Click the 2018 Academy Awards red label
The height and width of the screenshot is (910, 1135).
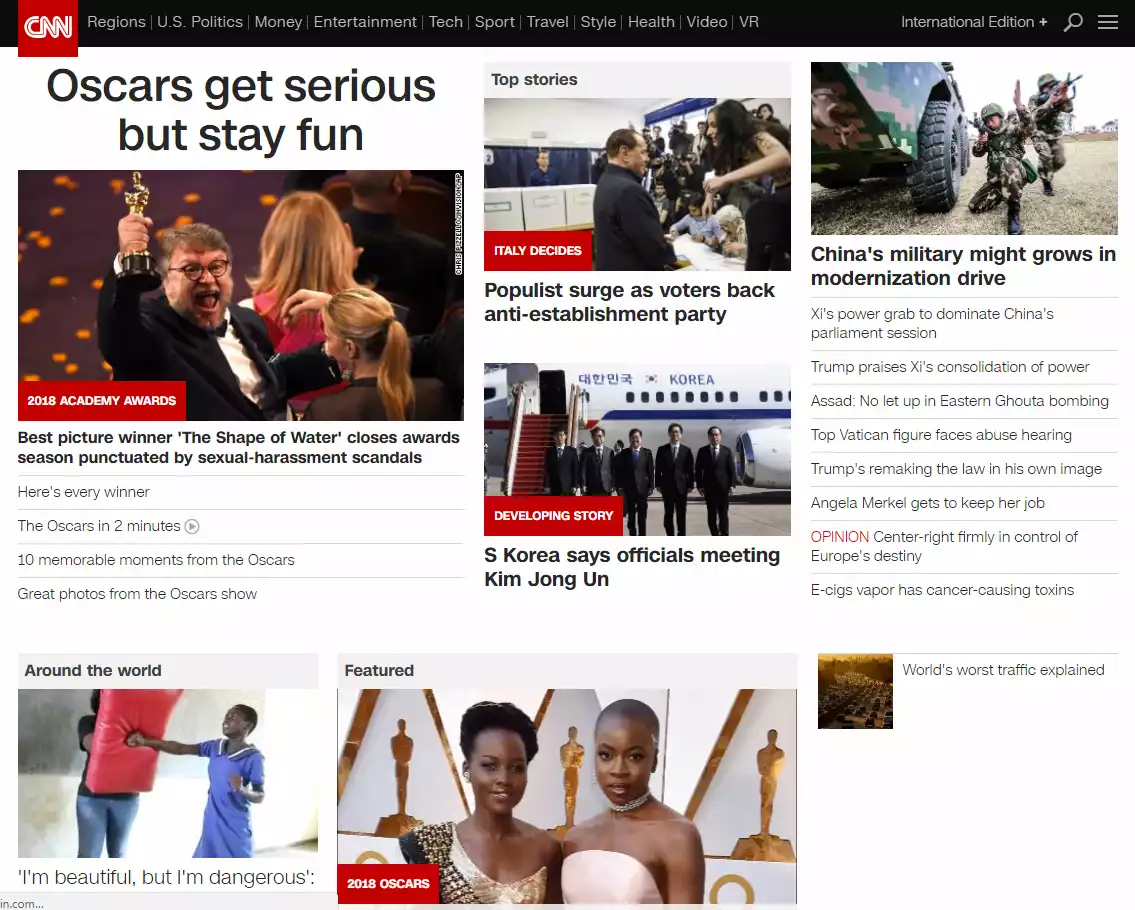(x=102, y=401)
